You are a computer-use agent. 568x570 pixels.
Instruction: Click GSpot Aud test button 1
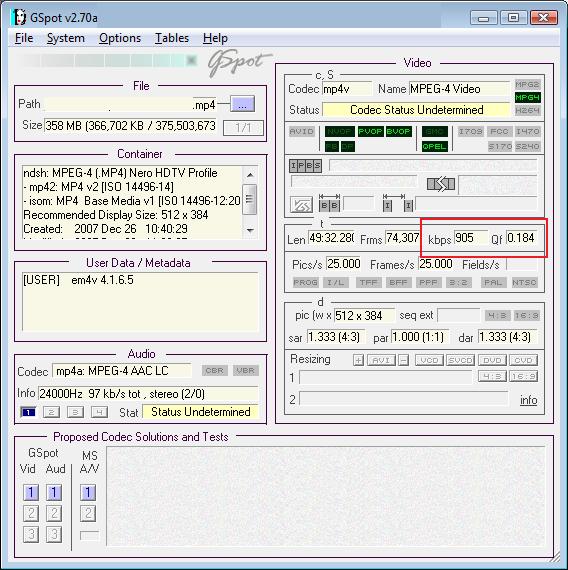(54, 493)
